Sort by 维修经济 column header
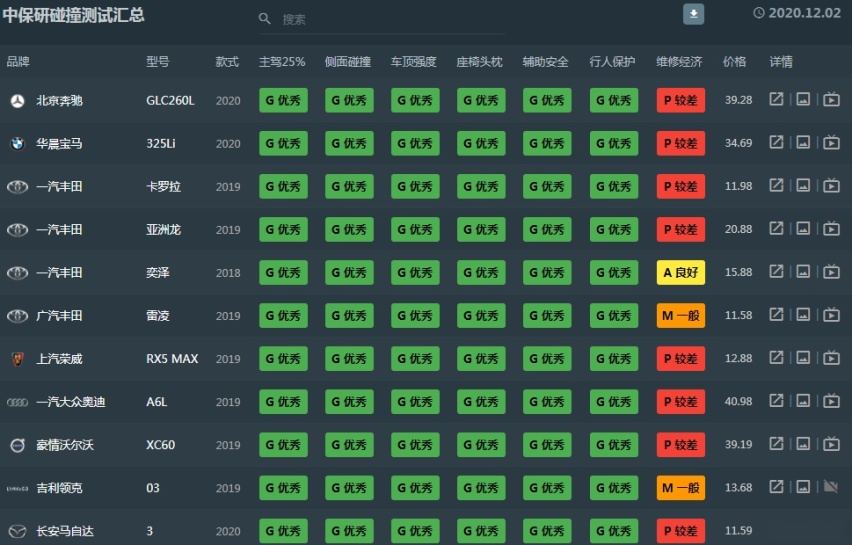 [x=679, y=61]
